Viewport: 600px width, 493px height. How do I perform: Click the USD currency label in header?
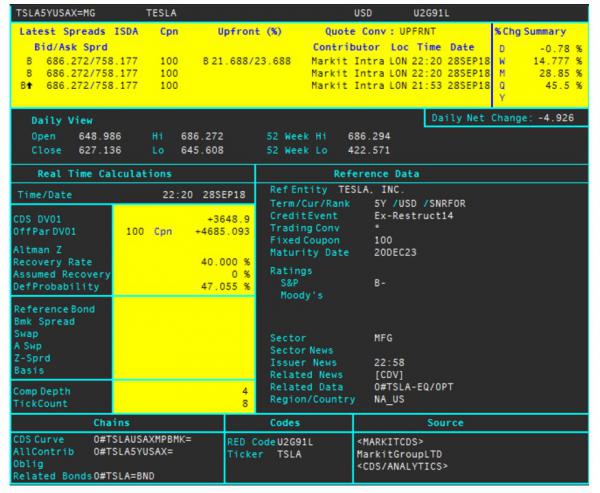pyautogui.click(x=362, y=13)
